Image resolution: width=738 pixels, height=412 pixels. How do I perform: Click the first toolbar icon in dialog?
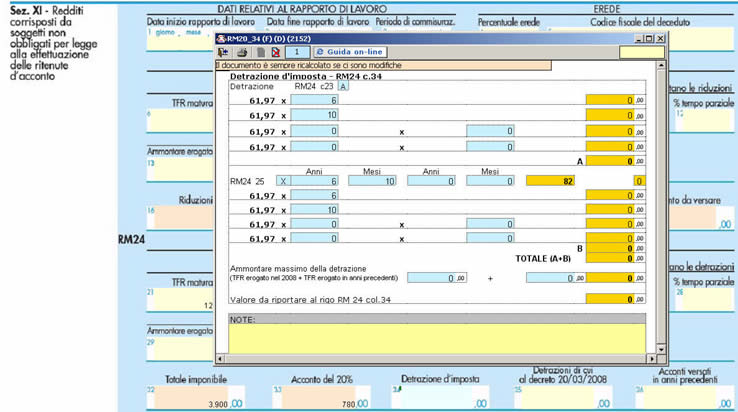click(x=223, y=51)
